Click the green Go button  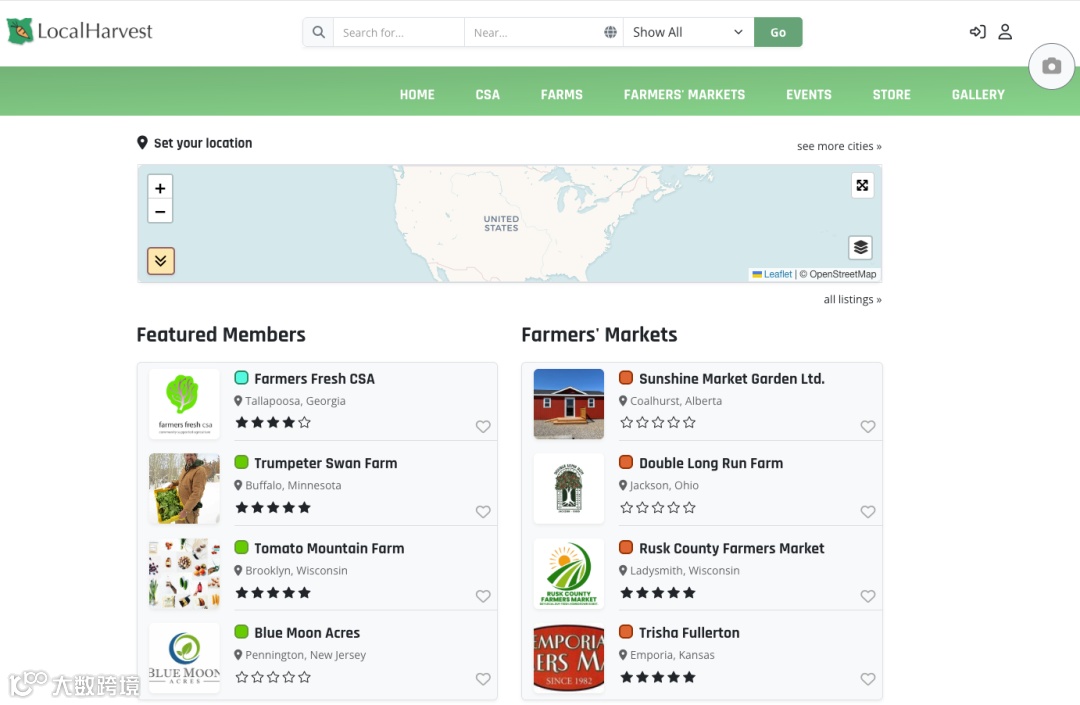pyautogui.click(x=778, y=32)
